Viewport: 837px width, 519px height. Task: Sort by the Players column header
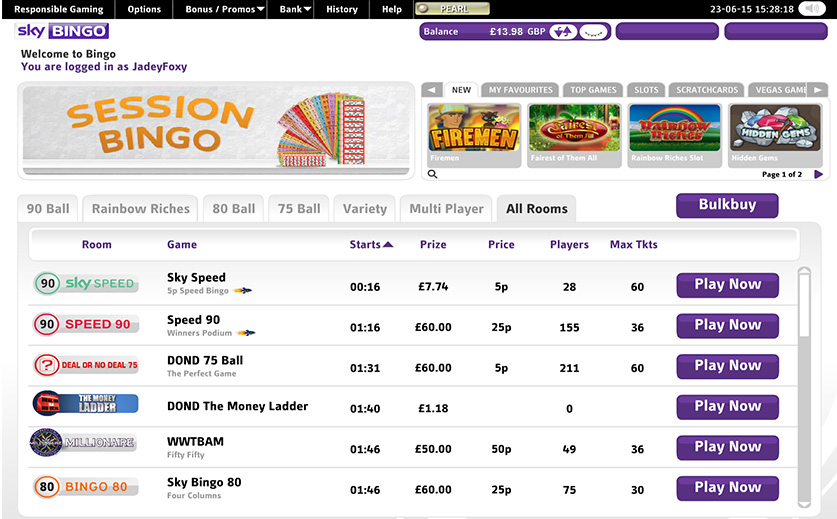pyautogui.click(x=569, y=245)
